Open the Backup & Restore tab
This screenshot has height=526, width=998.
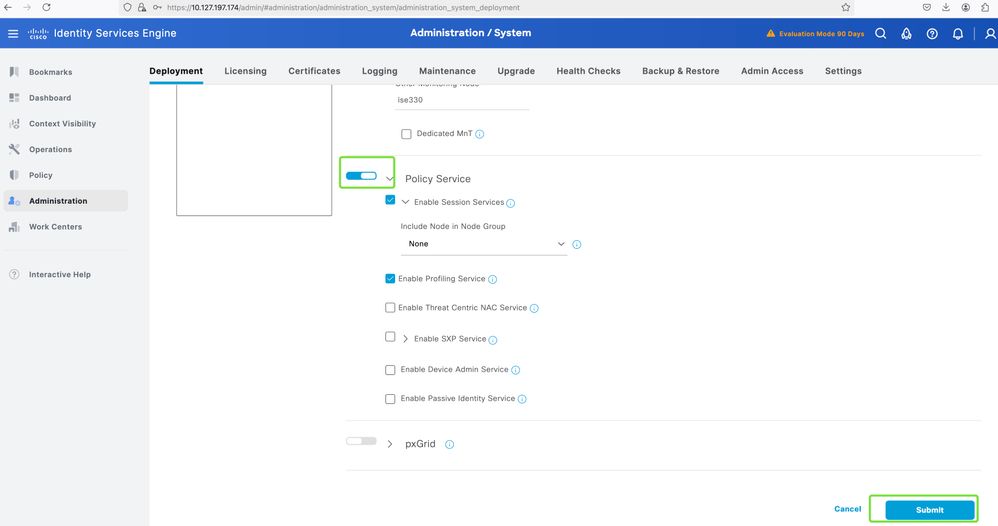point(680,71)
